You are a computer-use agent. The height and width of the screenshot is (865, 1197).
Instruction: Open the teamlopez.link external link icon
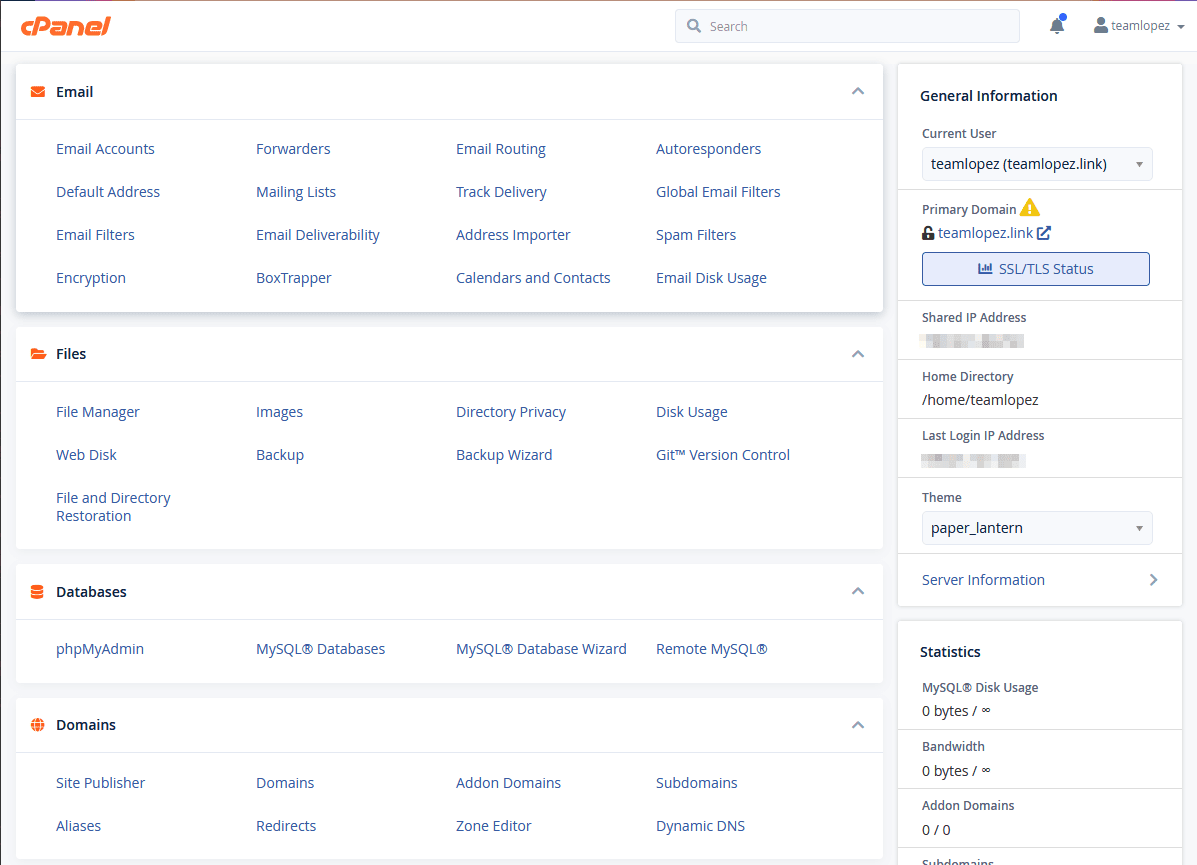[x=1044, y=233]
